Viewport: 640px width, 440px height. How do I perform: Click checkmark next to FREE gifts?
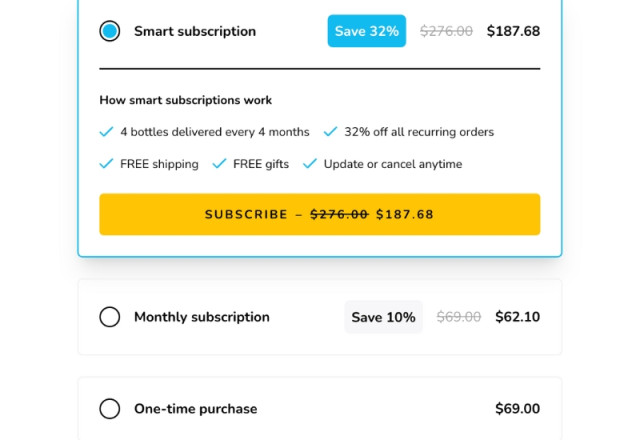pos(219,164)
